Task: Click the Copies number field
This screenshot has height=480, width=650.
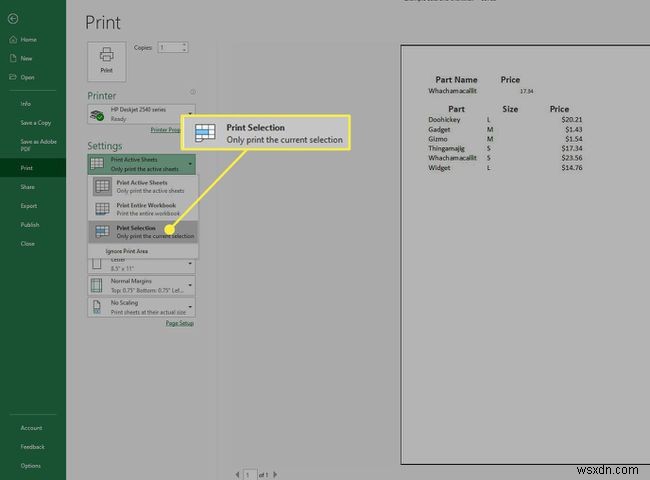Action: (x=170, y=48)
